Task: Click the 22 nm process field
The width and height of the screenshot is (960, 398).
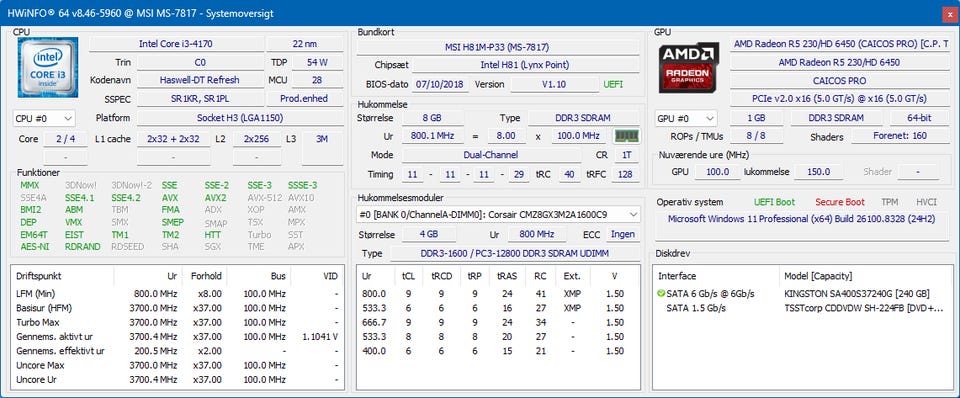Action: [x=305, y=44]
